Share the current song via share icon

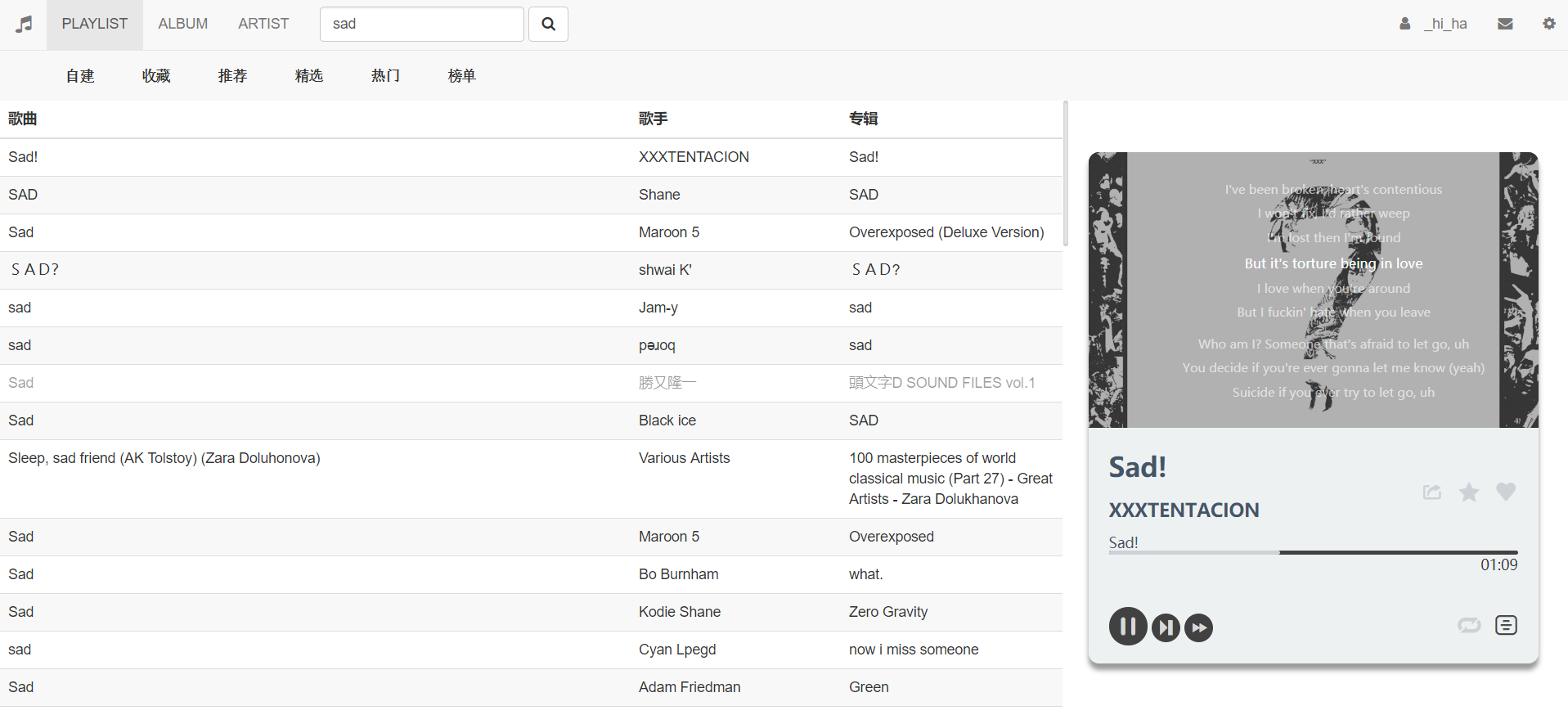(1431, 492)
